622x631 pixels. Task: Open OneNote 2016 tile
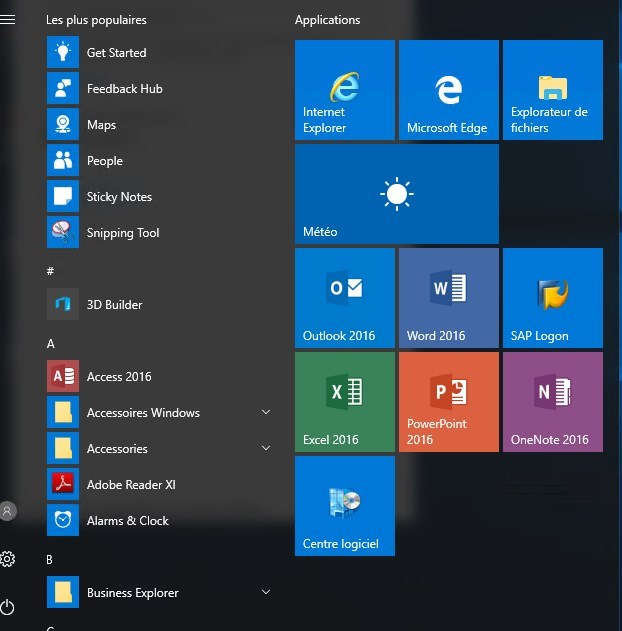[x=553, y=402]
